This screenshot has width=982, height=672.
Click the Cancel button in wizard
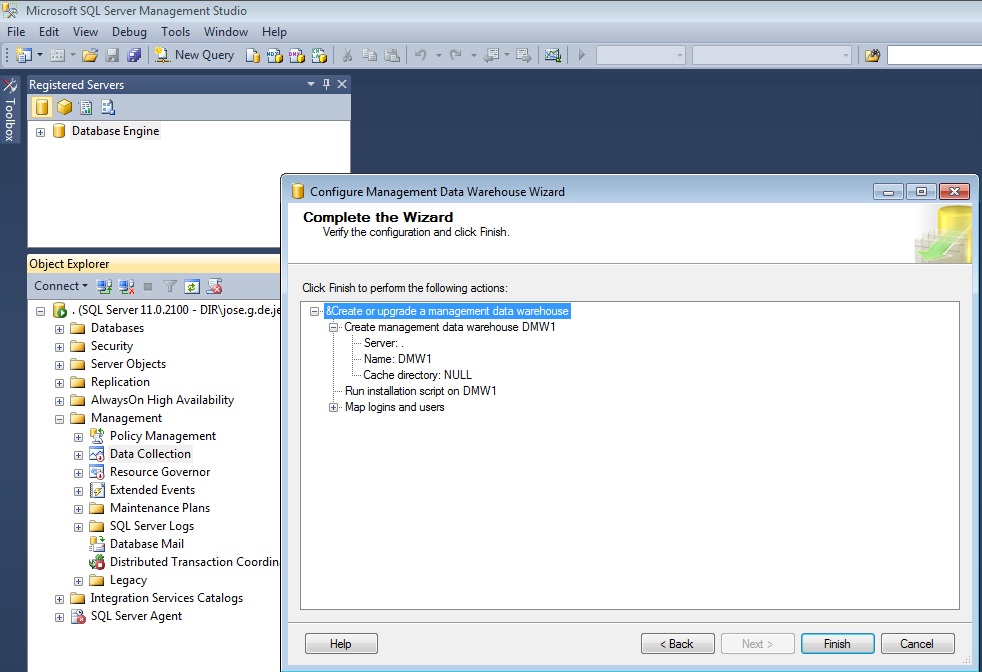(917, 644)
